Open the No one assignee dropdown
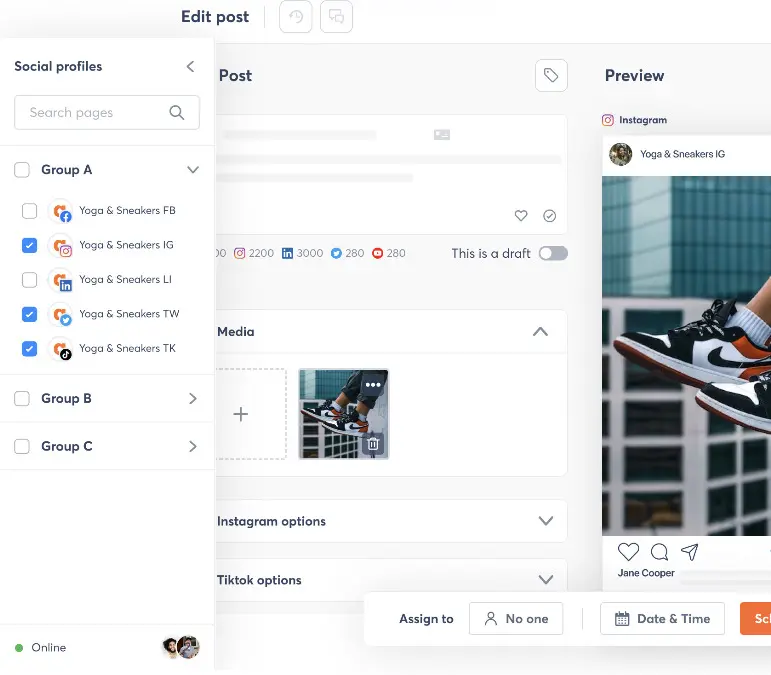771x675 pixels. [x=516, y=619]
